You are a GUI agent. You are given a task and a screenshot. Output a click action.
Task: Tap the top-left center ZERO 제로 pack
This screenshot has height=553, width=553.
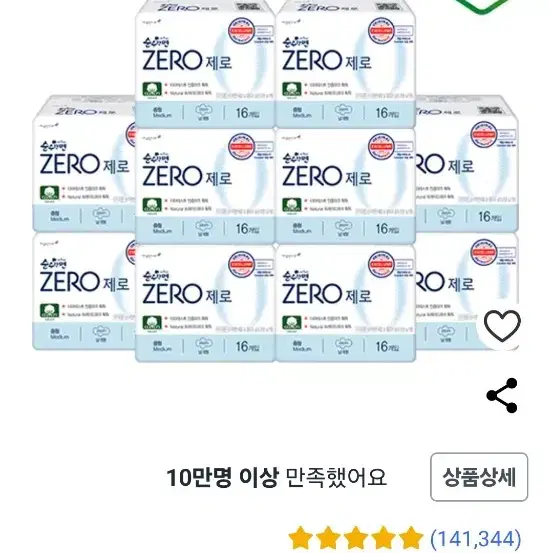click(205, 63)
